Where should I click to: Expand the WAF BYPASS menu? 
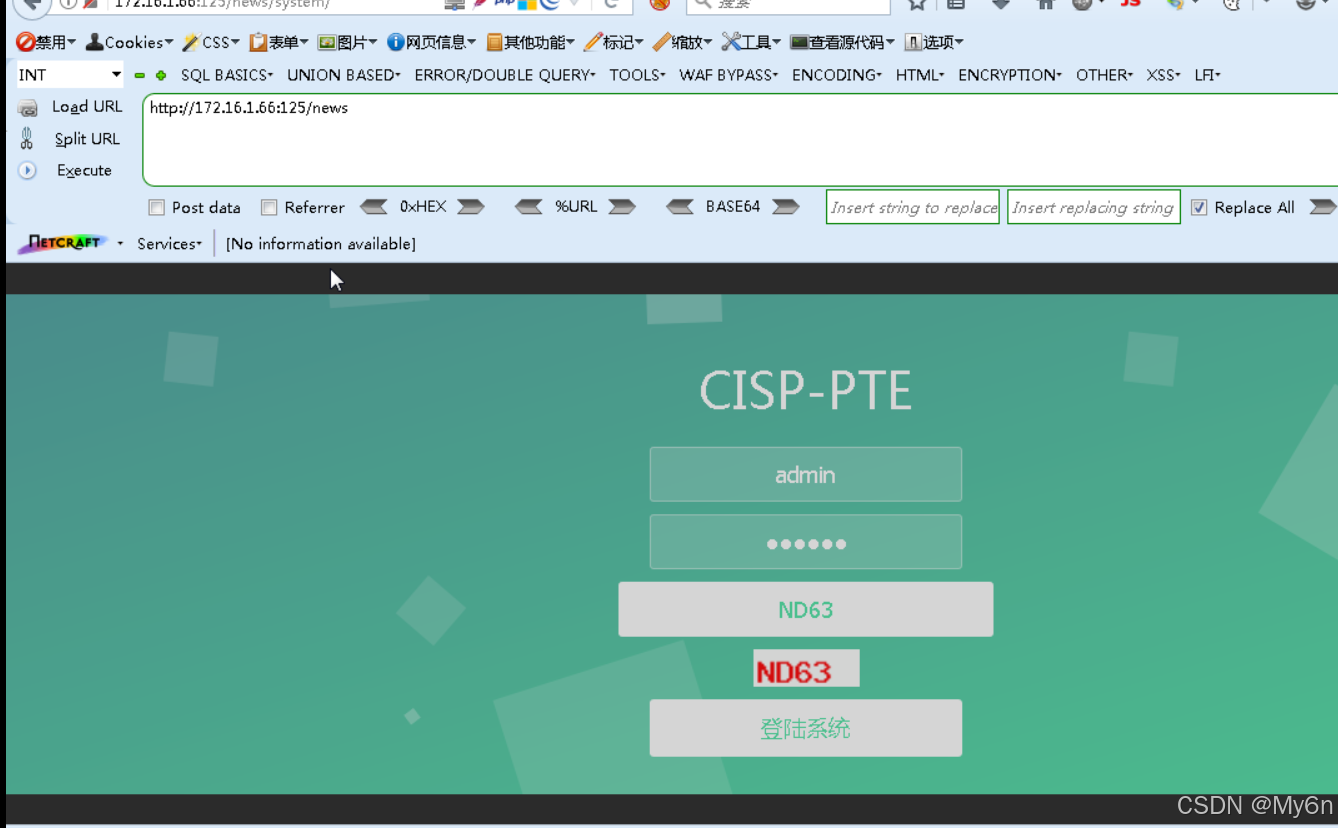click(729, 75)
